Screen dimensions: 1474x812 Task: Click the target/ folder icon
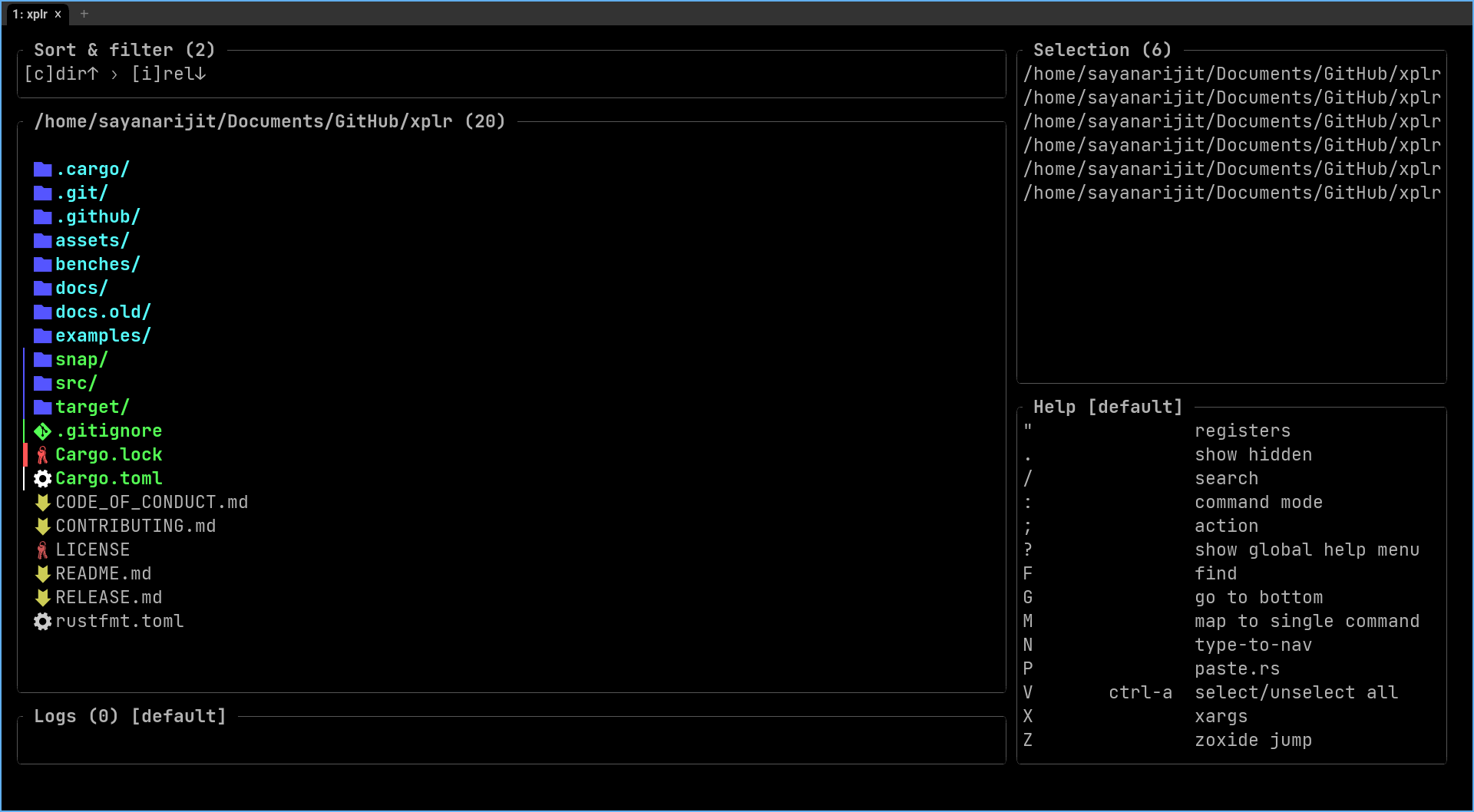tap(43, 408)
